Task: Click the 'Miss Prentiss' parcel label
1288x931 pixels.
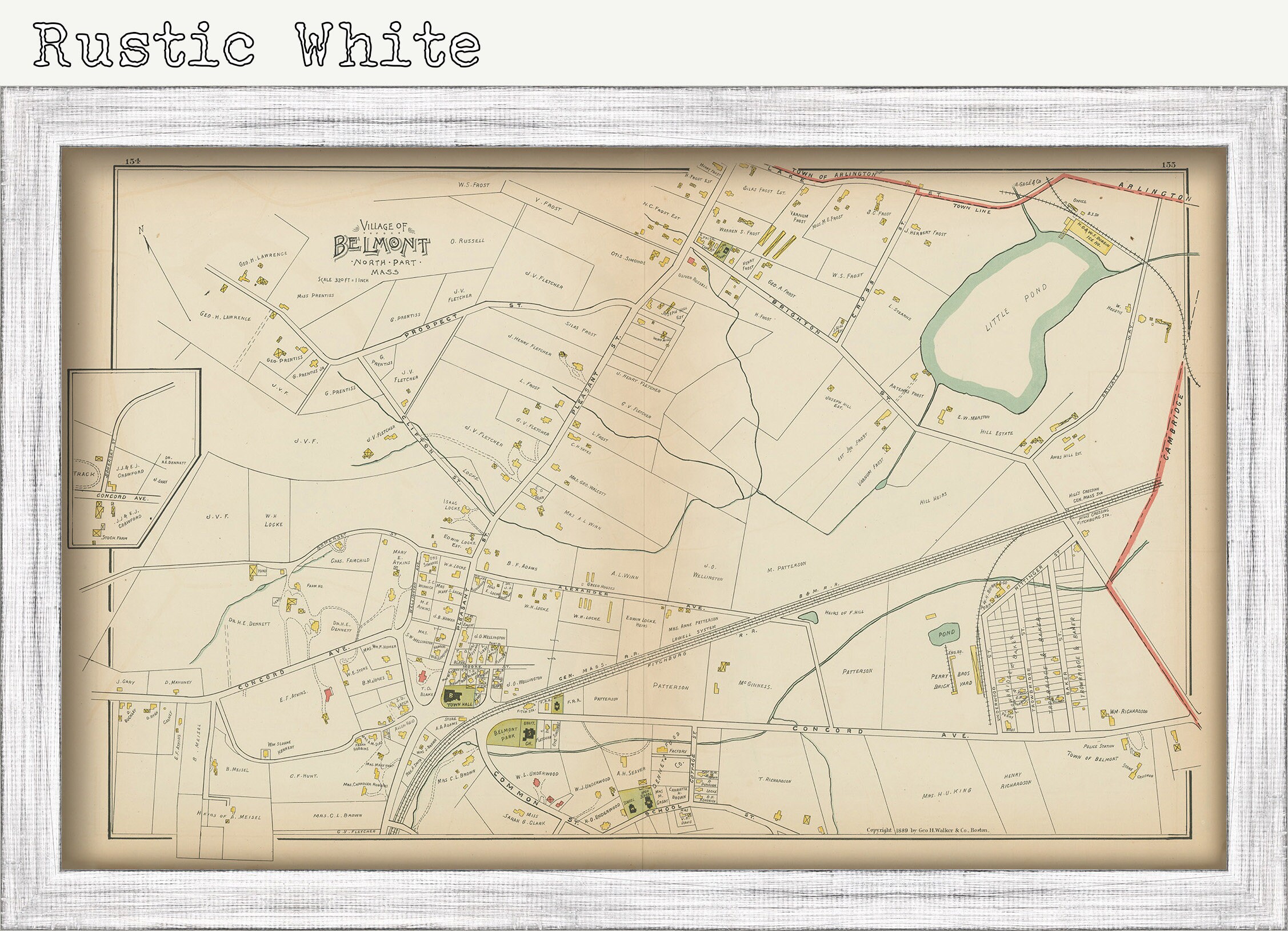Action: click(315, 295)
